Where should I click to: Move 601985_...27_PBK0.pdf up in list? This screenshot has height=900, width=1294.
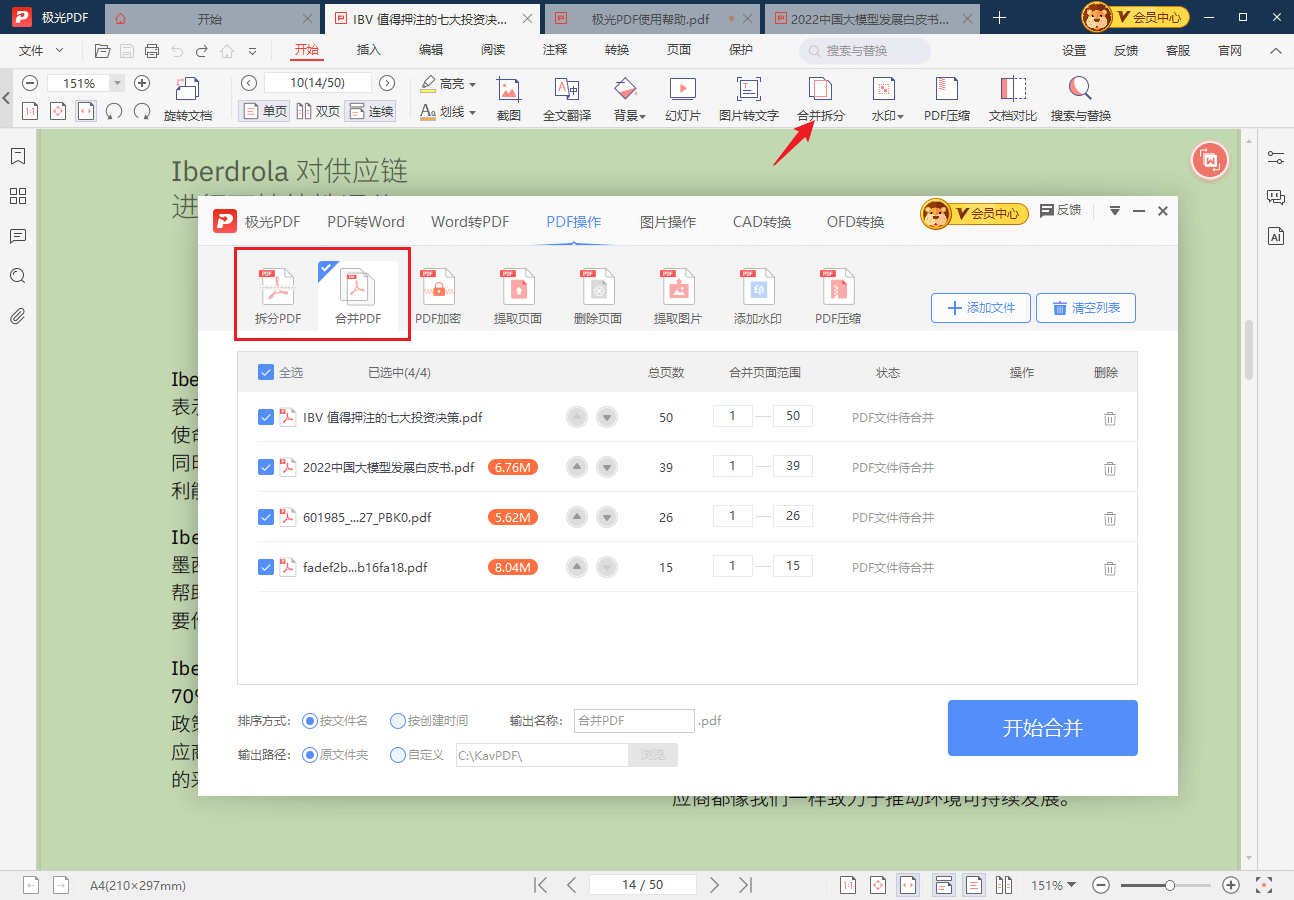click(577, 517)
